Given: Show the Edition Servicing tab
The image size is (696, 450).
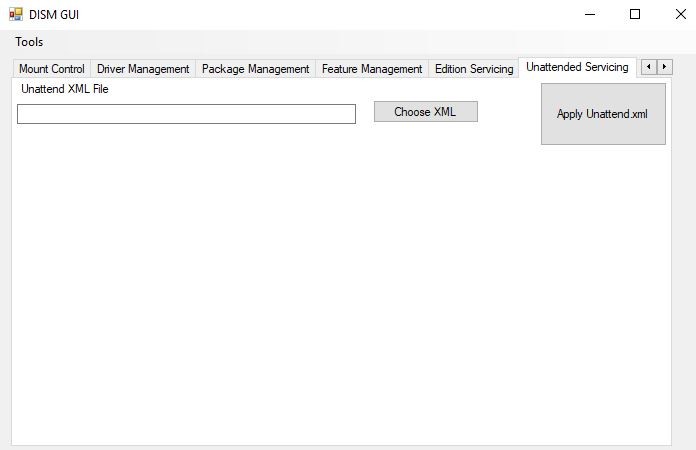Looking at the screenshot, I should tap(474, 69).
